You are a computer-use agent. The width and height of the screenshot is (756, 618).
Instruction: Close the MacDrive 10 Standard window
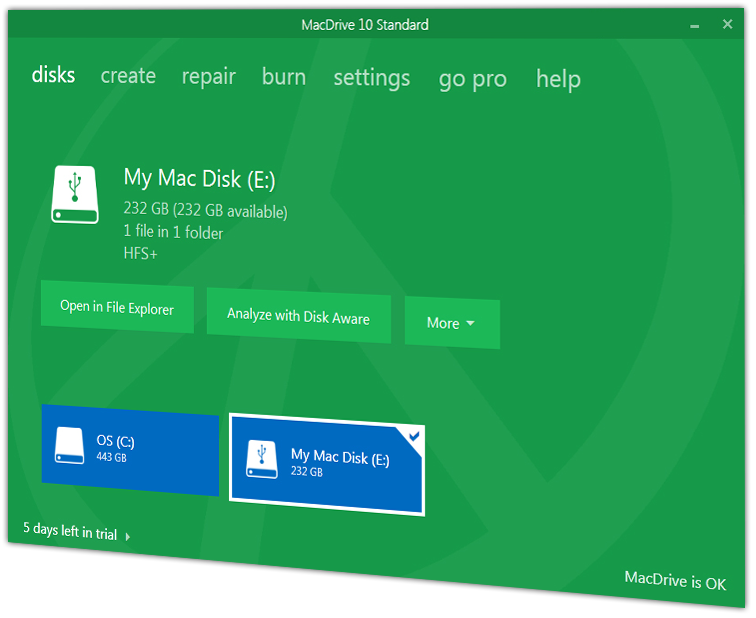click(x=728, y=24)
